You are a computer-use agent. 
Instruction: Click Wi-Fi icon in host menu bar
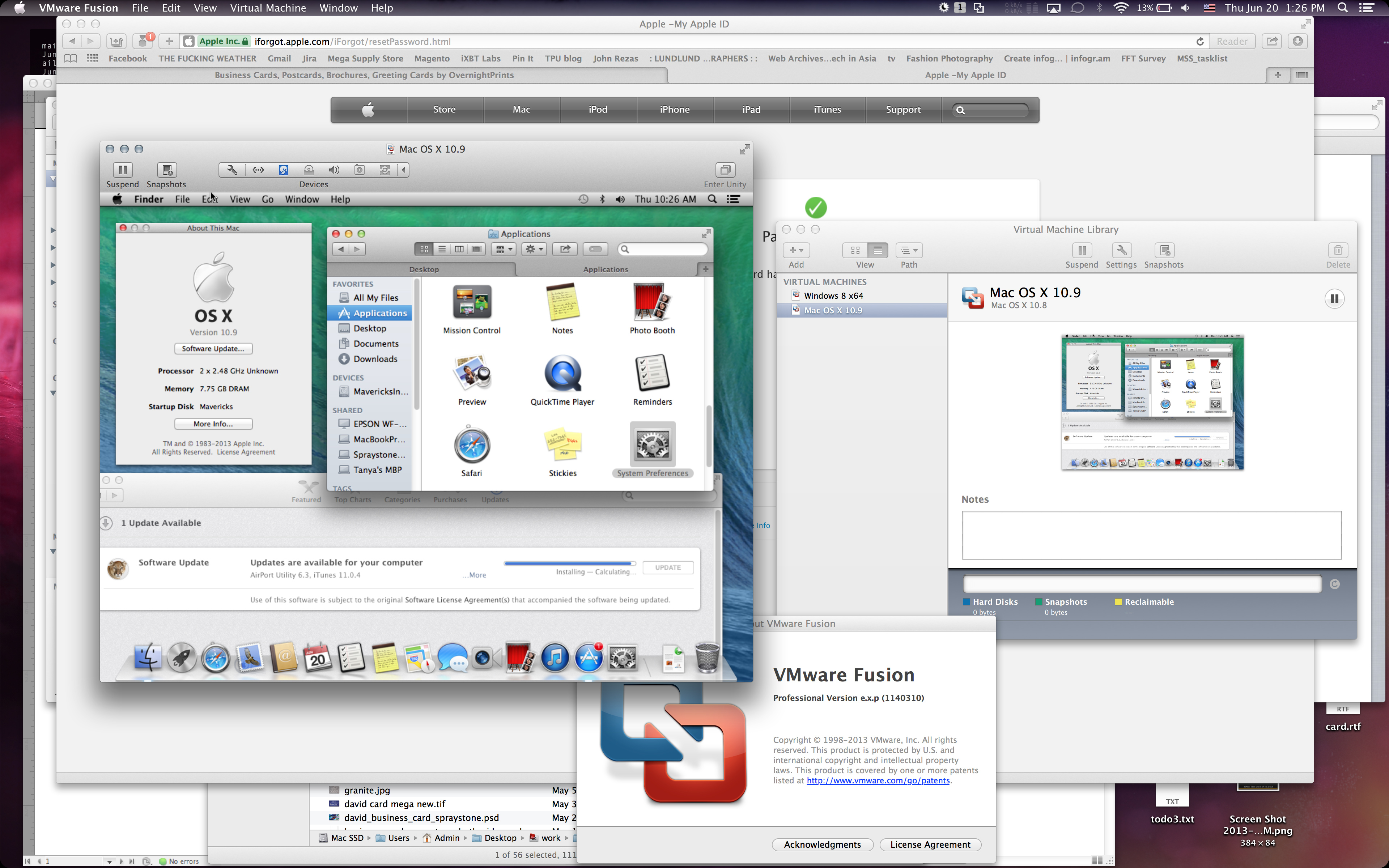point(1120,8)
